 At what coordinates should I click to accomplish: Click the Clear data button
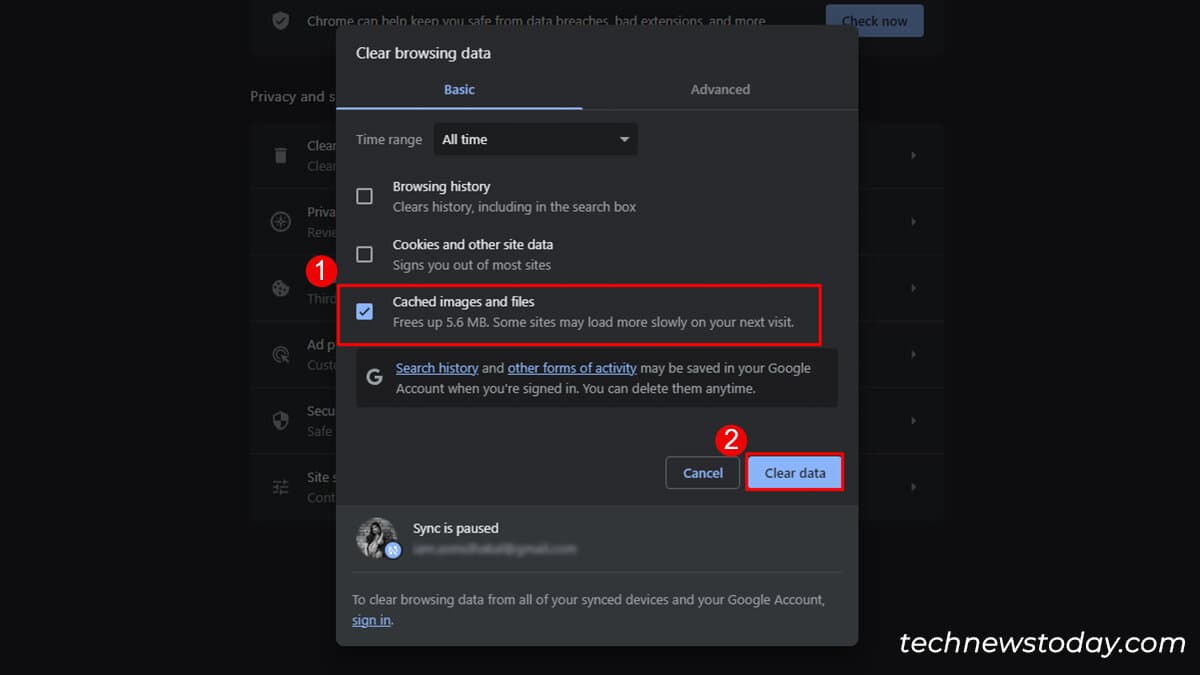(795, 473)
